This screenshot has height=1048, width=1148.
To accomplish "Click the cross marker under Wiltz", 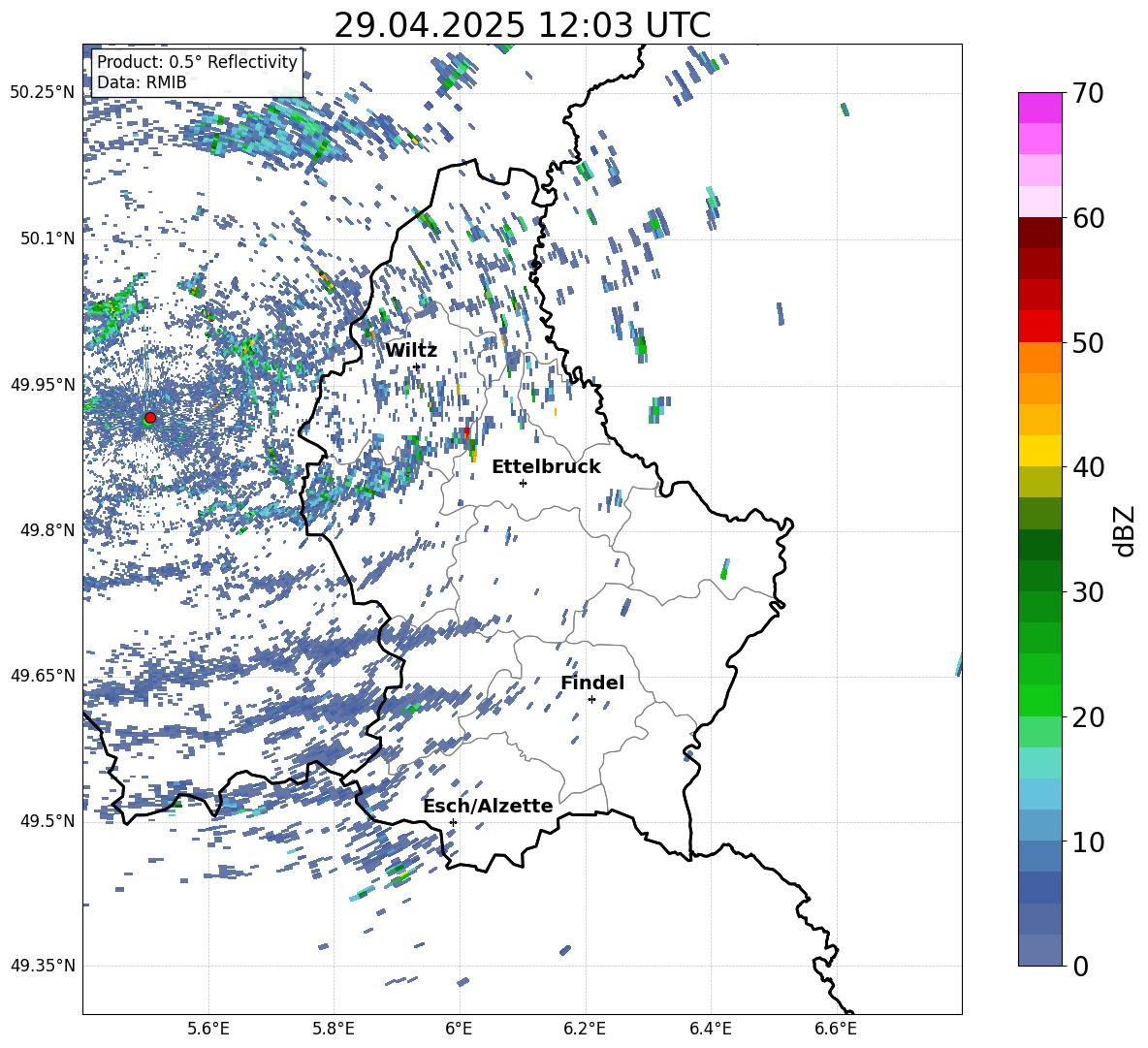I will 417,367.
